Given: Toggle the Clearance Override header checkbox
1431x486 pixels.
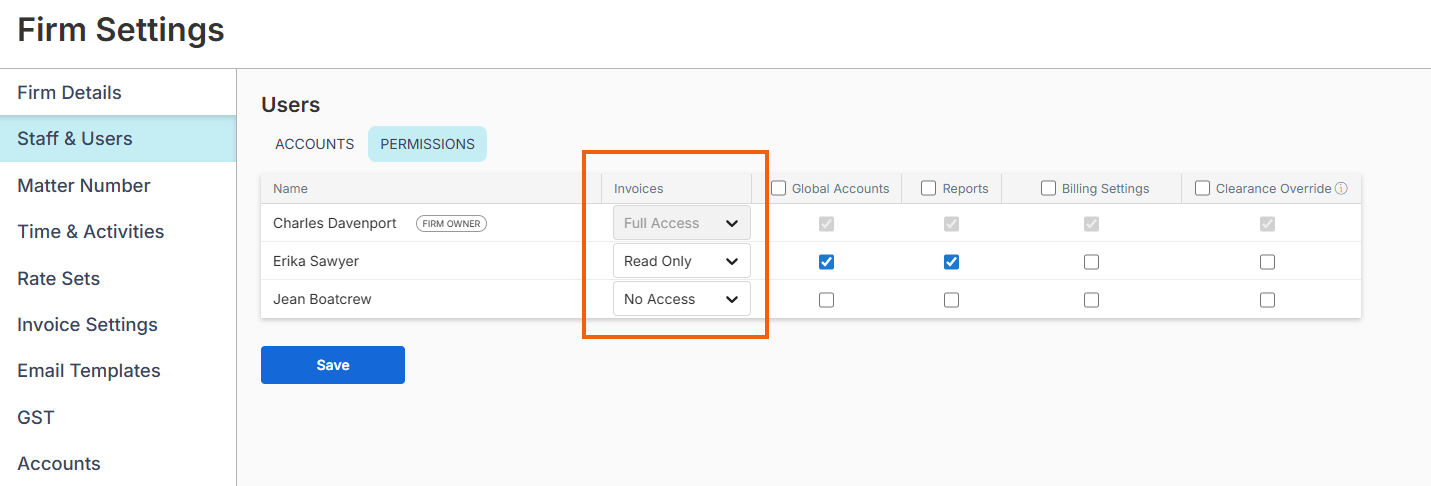Looking at the screenshot, I should tap(1202, 188).
